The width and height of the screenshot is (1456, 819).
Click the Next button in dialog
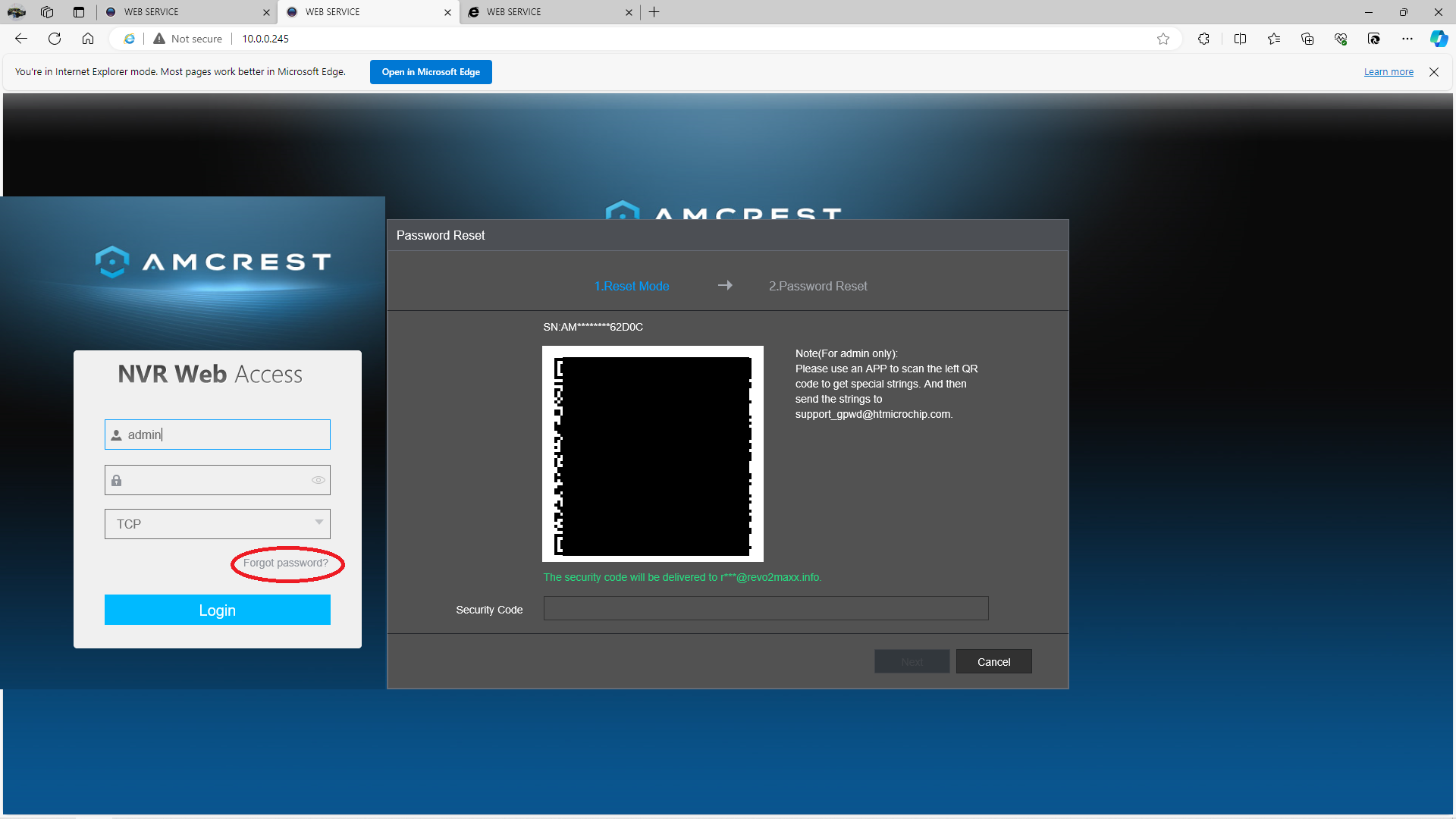[x=912, y=661]
